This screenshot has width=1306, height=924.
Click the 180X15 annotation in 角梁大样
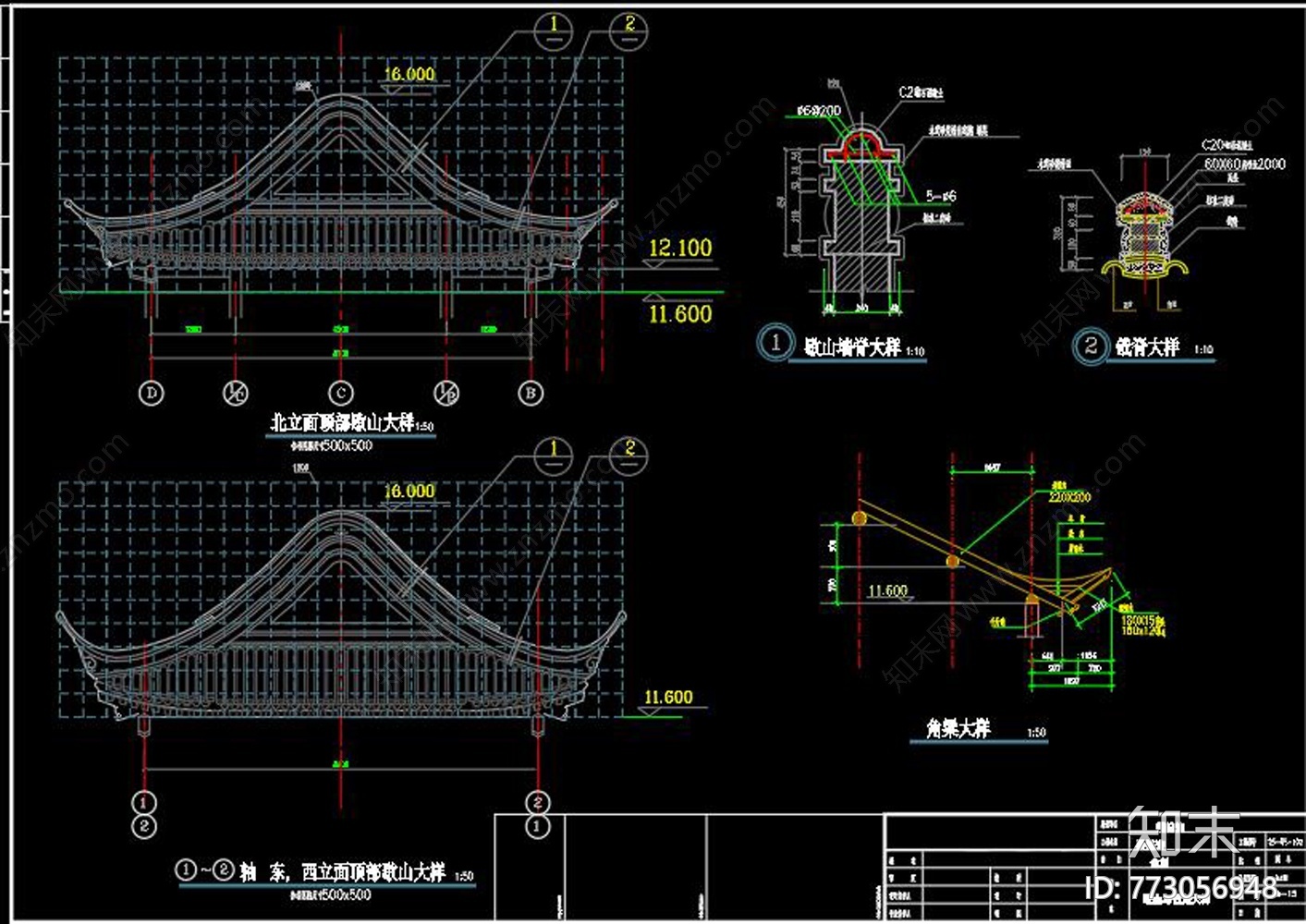click(x=1142, y=622)
